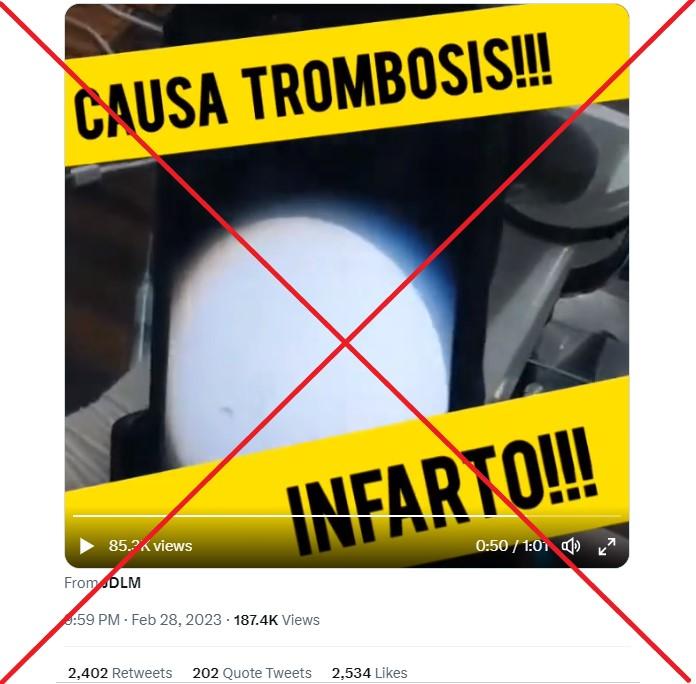Click the video progress bar near its end
The height and width of the screenshot is (684, 696).
point(613,516)
